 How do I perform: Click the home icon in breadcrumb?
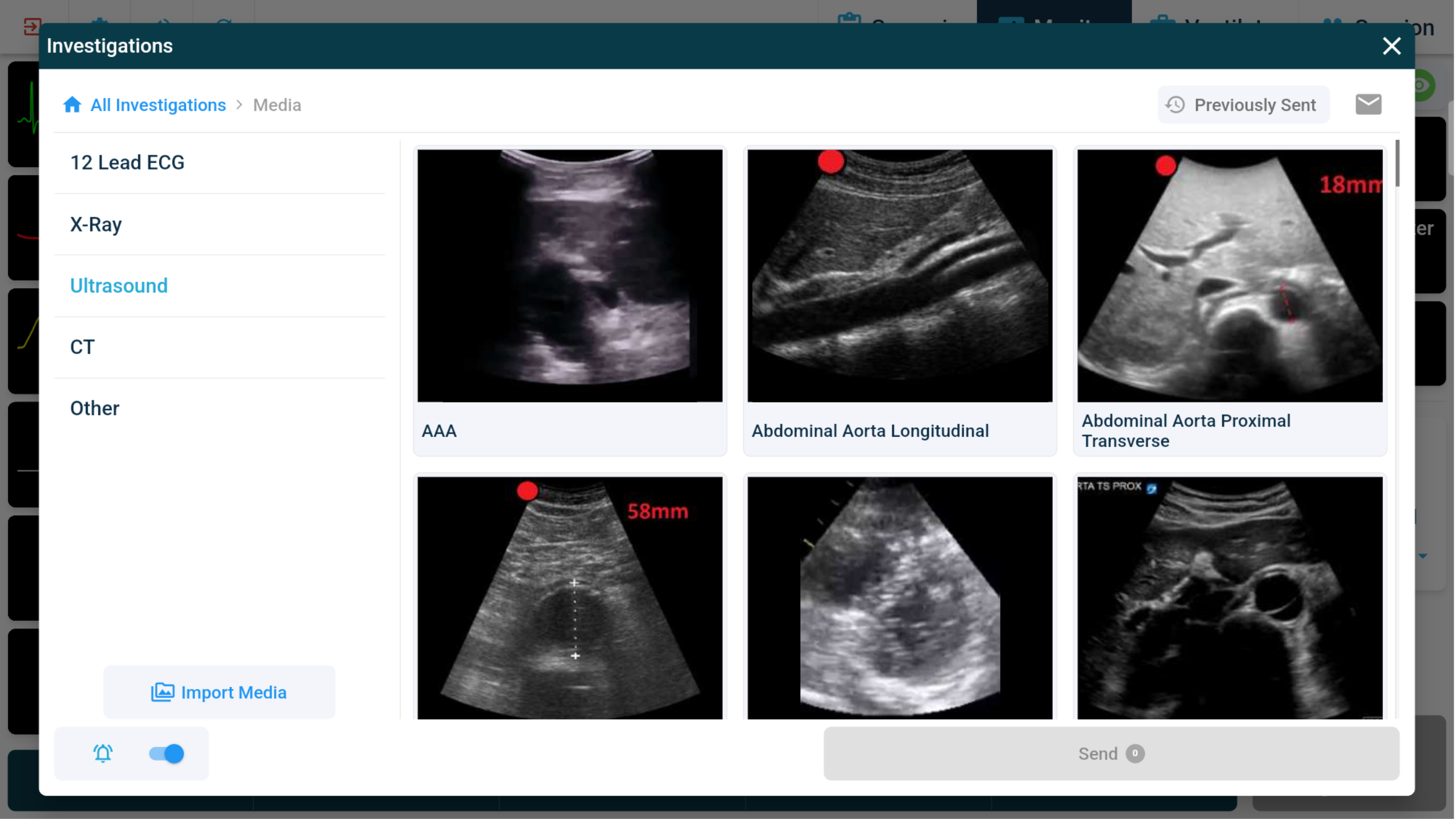point(72,105)
